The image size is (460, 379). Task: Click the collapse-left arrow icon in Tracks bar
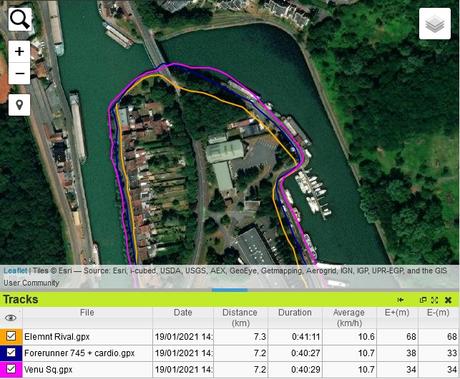400,300
